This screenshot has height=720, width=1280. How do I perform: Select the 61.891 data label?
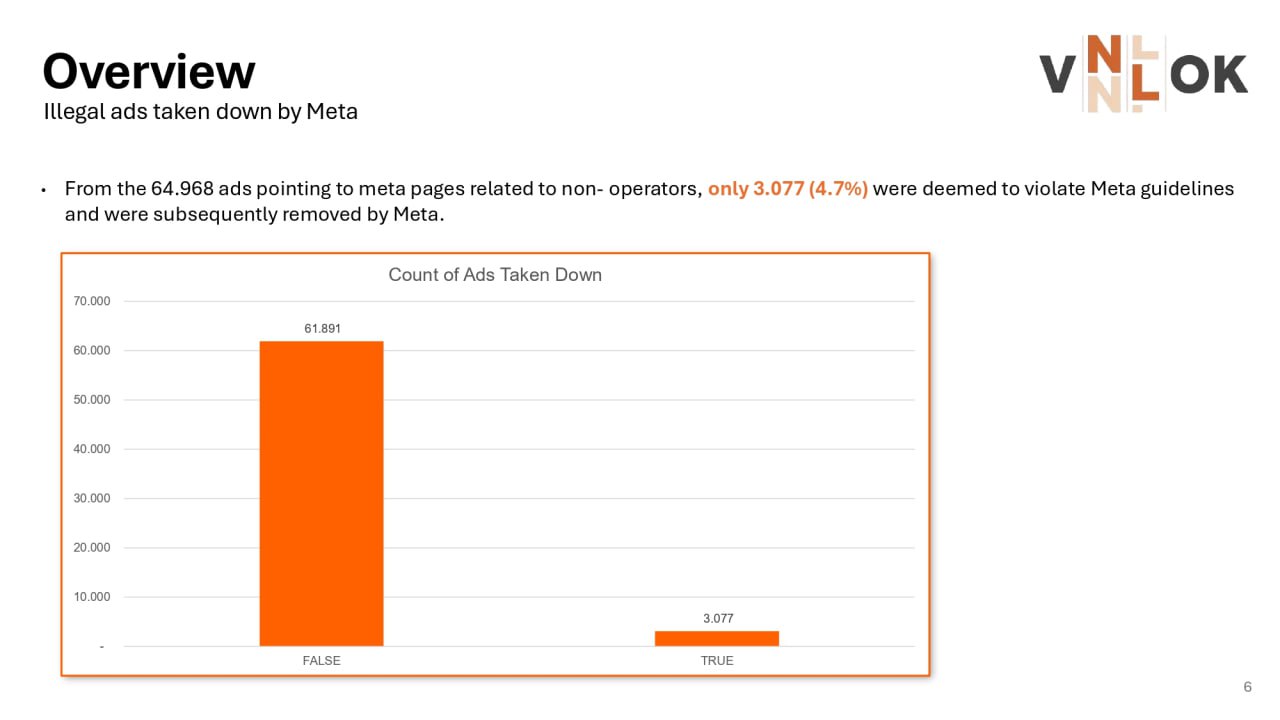pyautogui.click(x=321, y=328)
